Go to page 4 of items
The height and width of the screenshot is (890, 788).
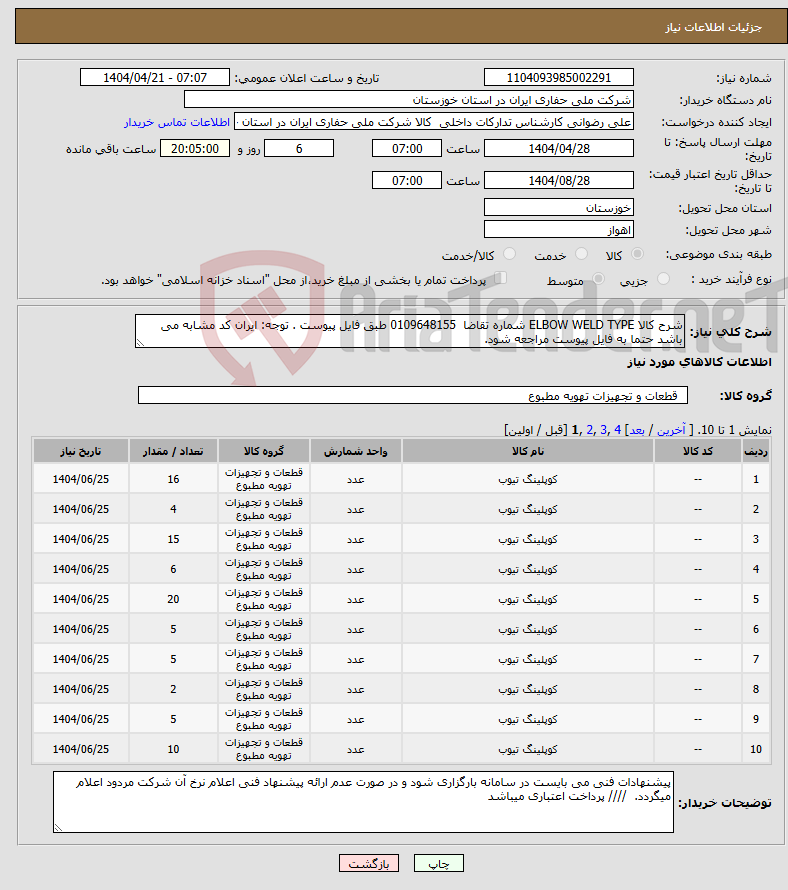[x=618, y=430]
